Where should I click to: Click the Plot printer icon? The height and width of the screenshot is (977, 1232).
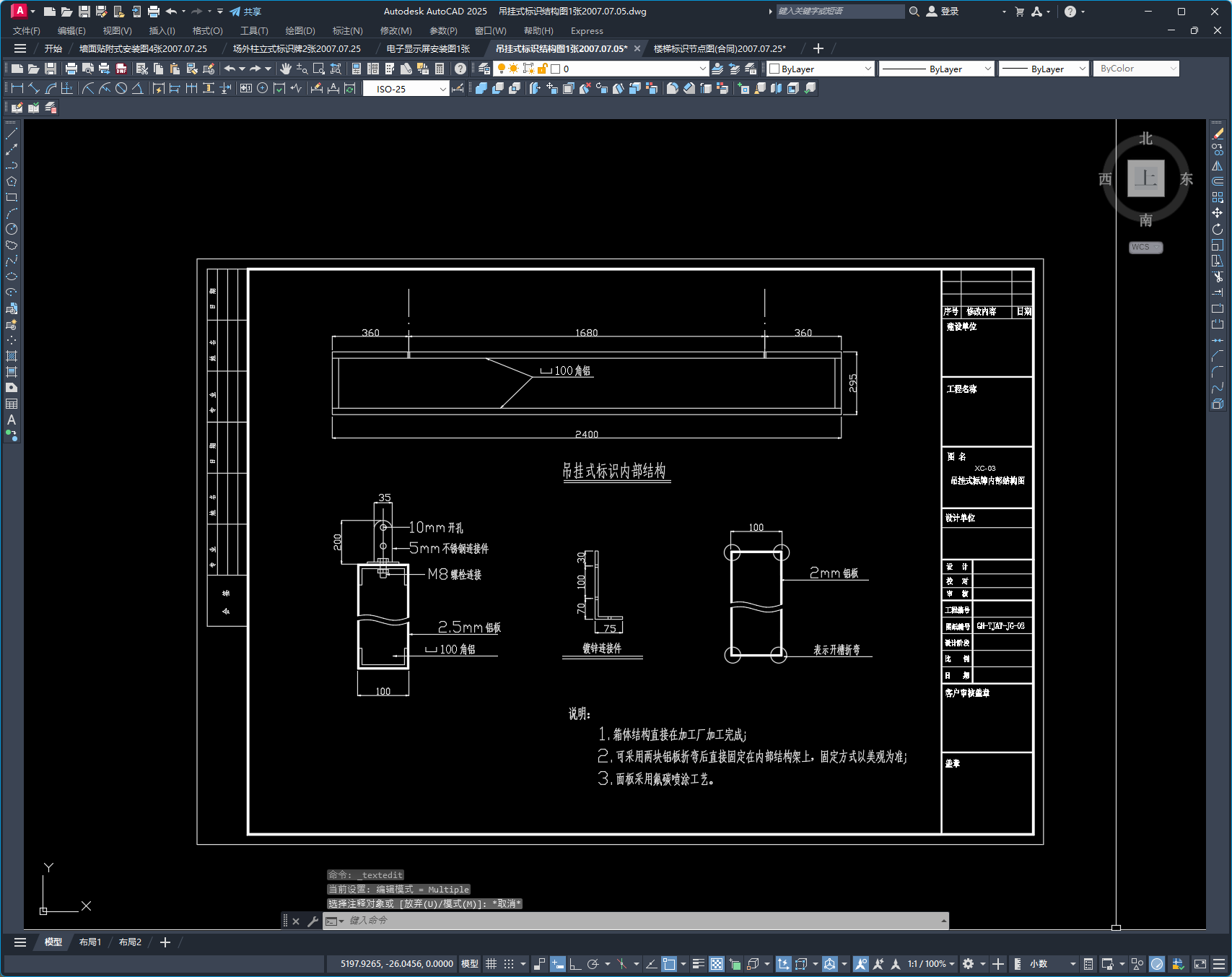coord(71,69)
